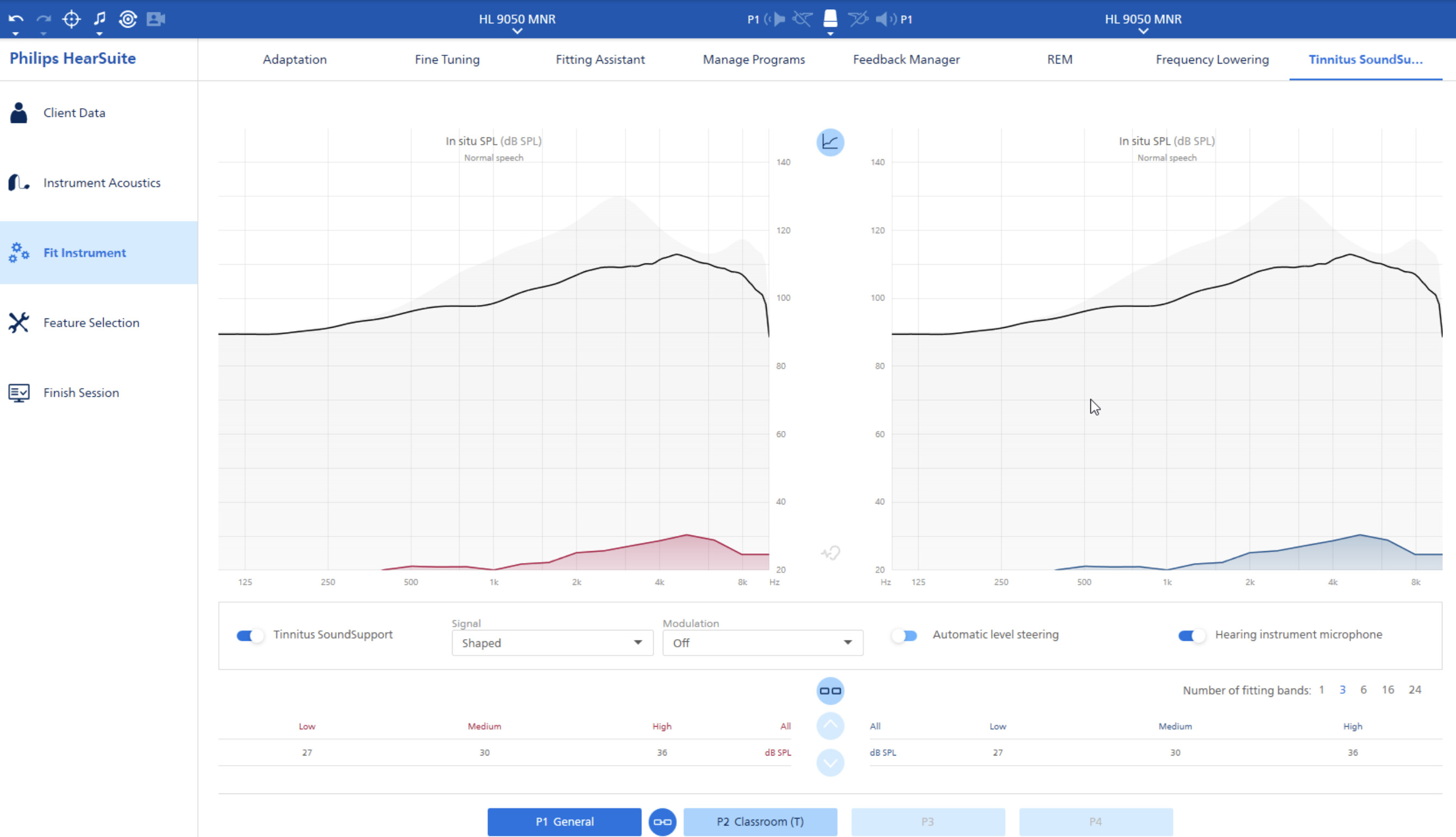1456x837 pixels.
Task: Open the Signal Shaped dropdown
Action: click(551, 642)
